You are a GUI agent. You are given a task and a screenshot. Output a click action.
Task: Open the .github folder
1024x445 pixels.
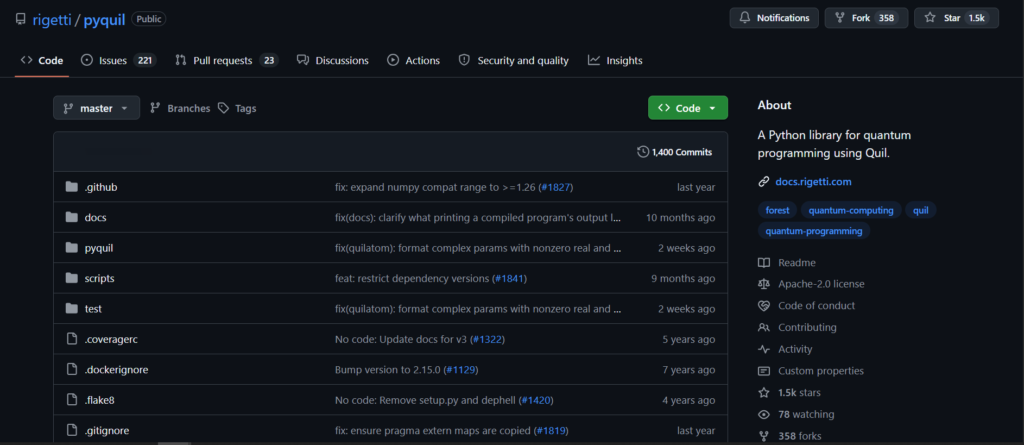coord(101,188)
